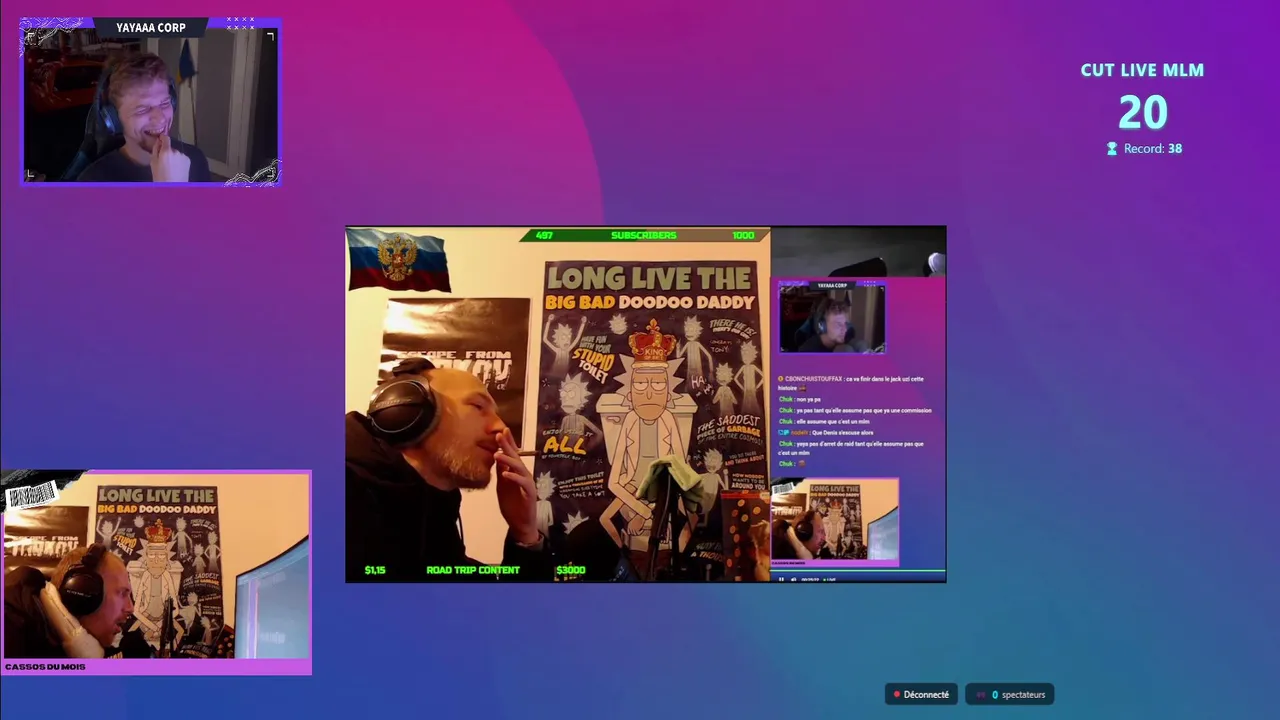Click the CASSOS DU MOIS caption
1280x720 pixels.
(45, 667)
